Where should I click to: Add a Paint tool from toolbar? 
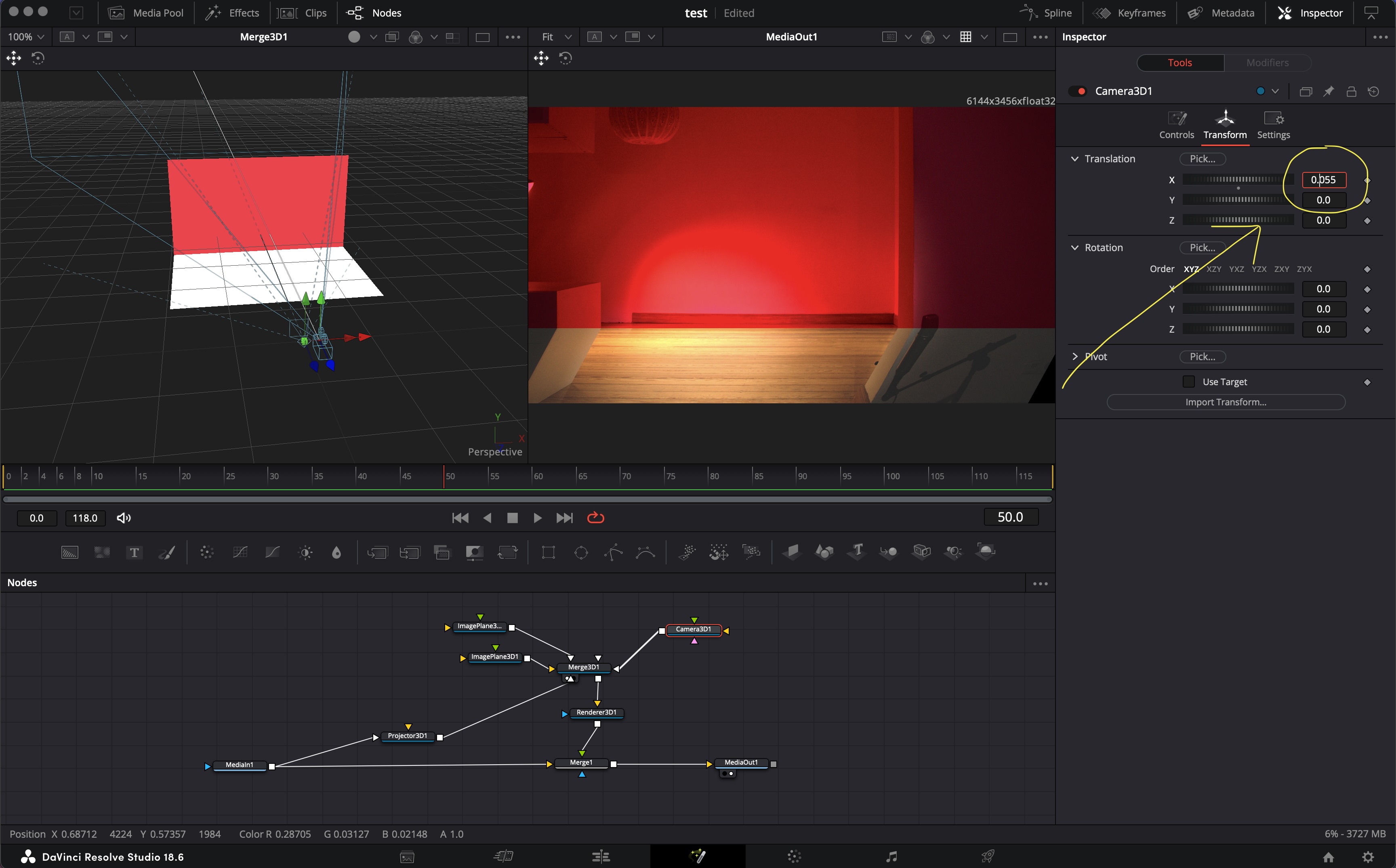167,552
